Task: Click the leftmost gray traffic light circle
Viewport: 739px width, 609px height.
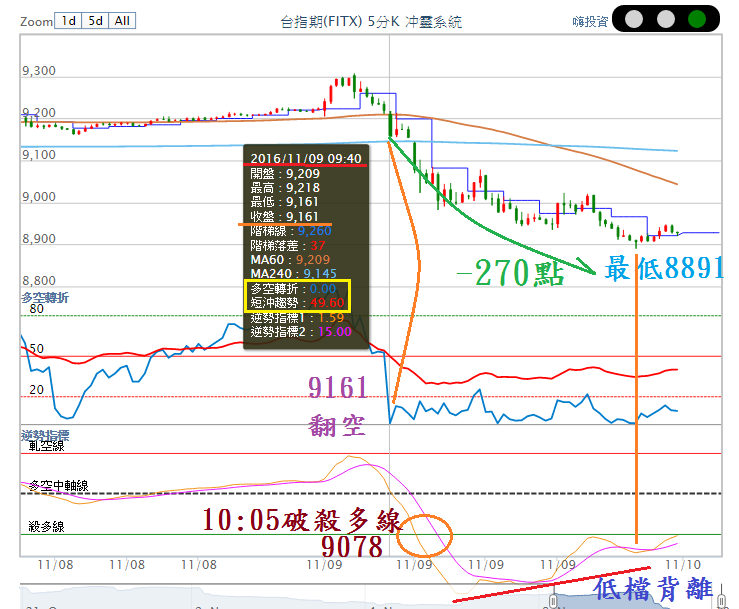Action: [x=634, y=19]
